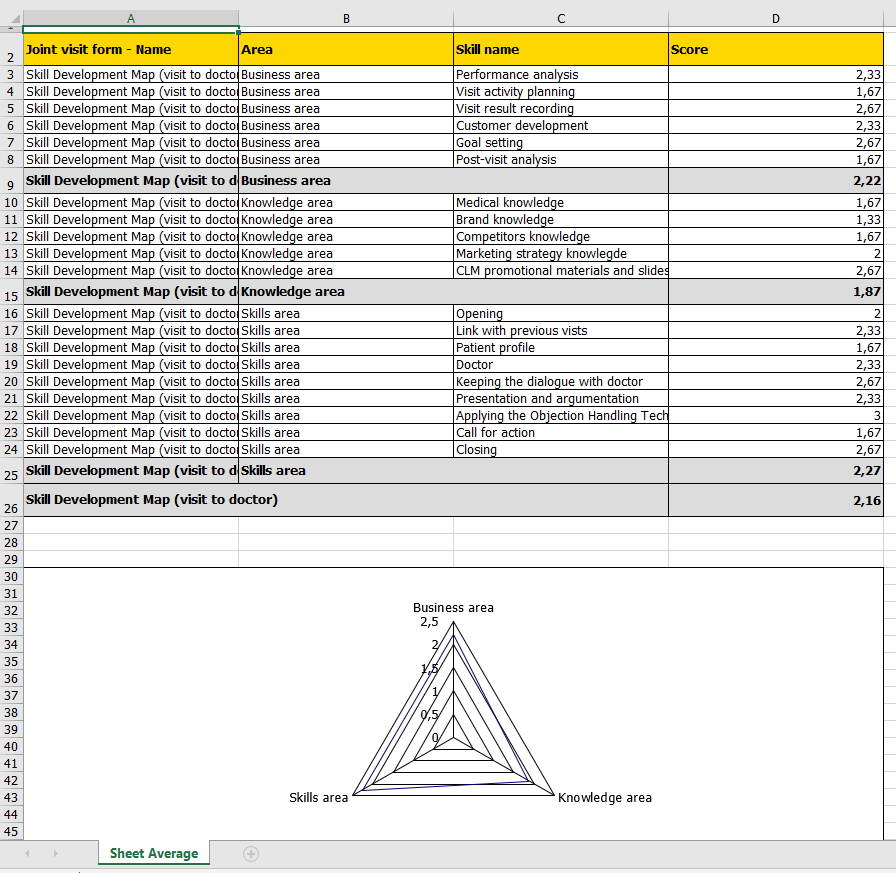Image resolution: width=896 pixels, height=873 pixels.
Task: Select column B header
Action: click(345, 18)
